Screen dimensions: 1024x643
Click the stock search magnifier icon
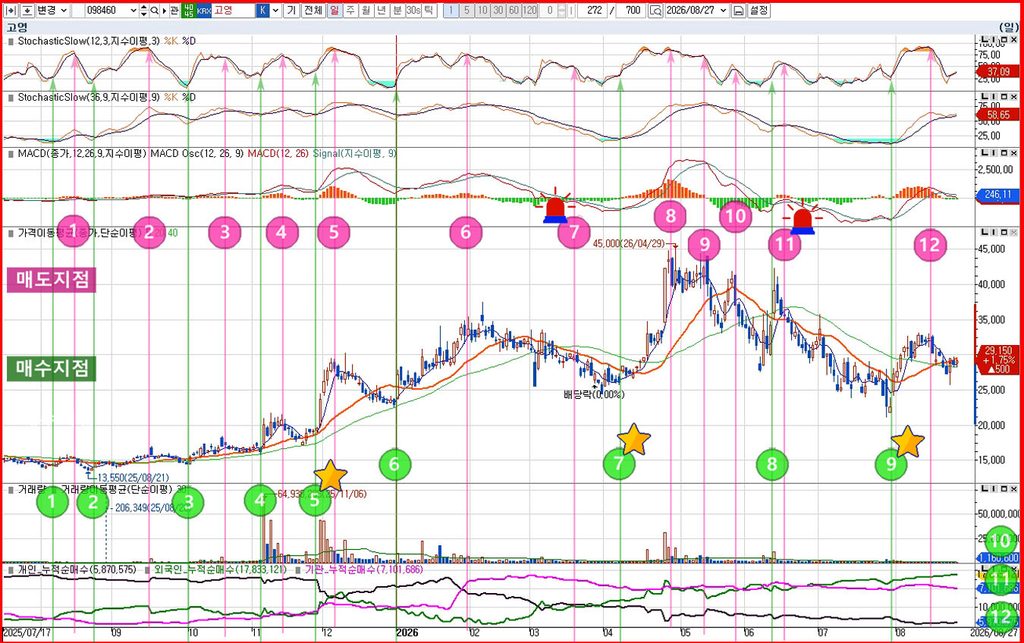[154, 10]
